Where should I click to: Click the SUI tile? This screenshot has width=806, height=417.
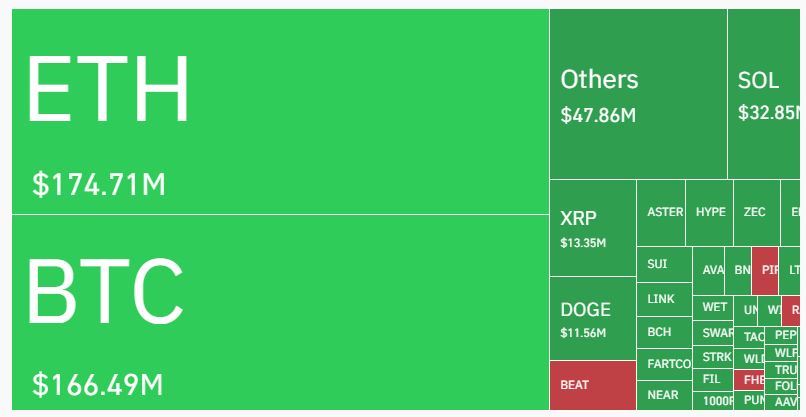pyautogui.click(x=664, y=265)
